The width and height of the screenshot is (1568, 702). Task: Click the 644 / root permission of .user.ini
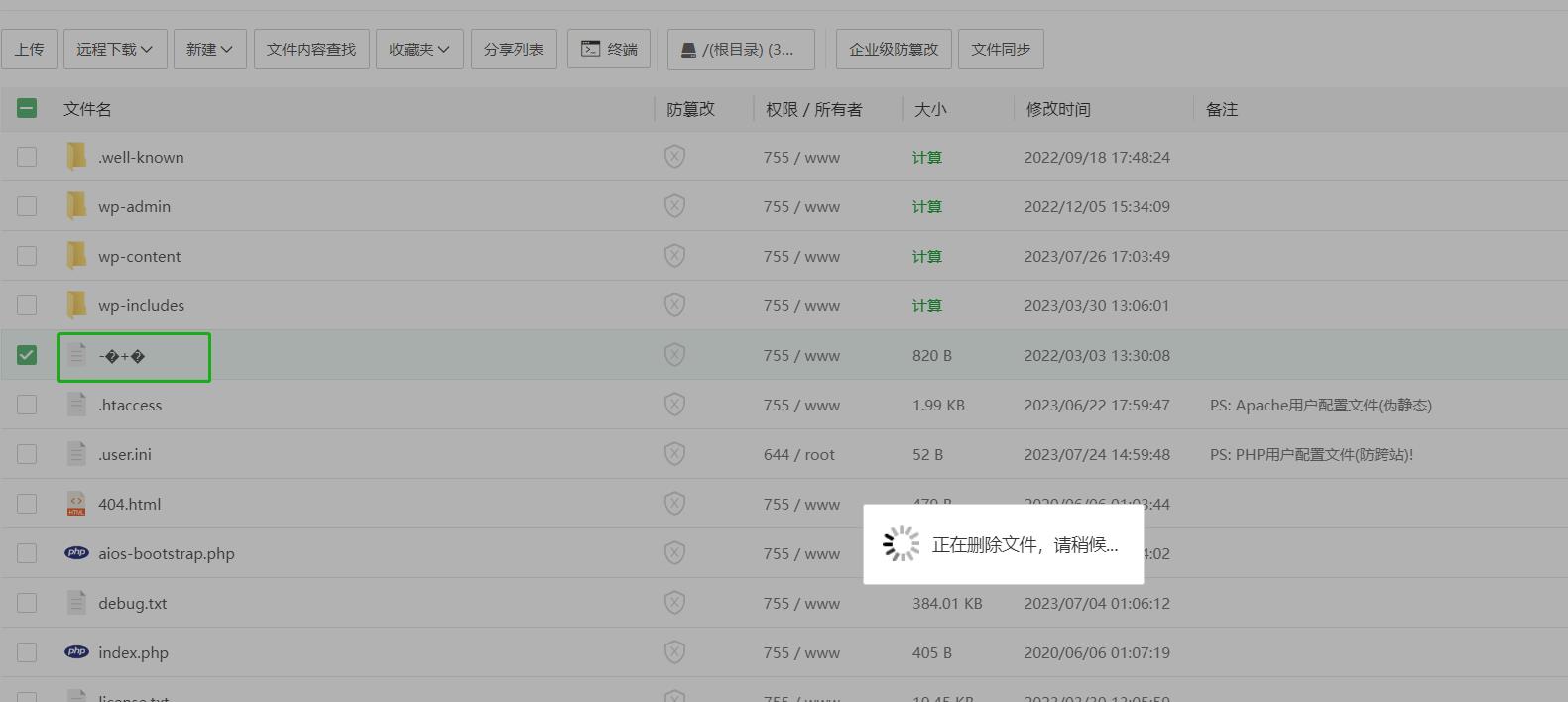coord(799,454)
